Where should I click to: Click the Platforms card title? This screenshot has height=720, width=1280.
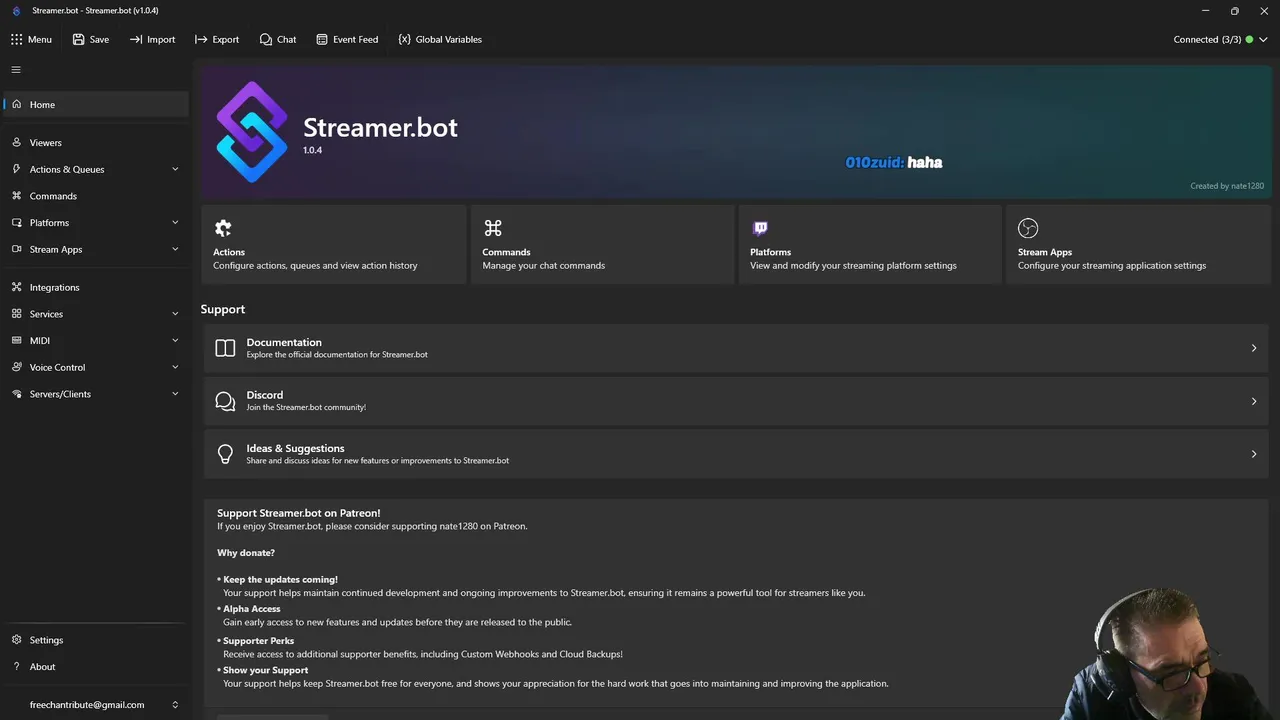tap(770, 252)
